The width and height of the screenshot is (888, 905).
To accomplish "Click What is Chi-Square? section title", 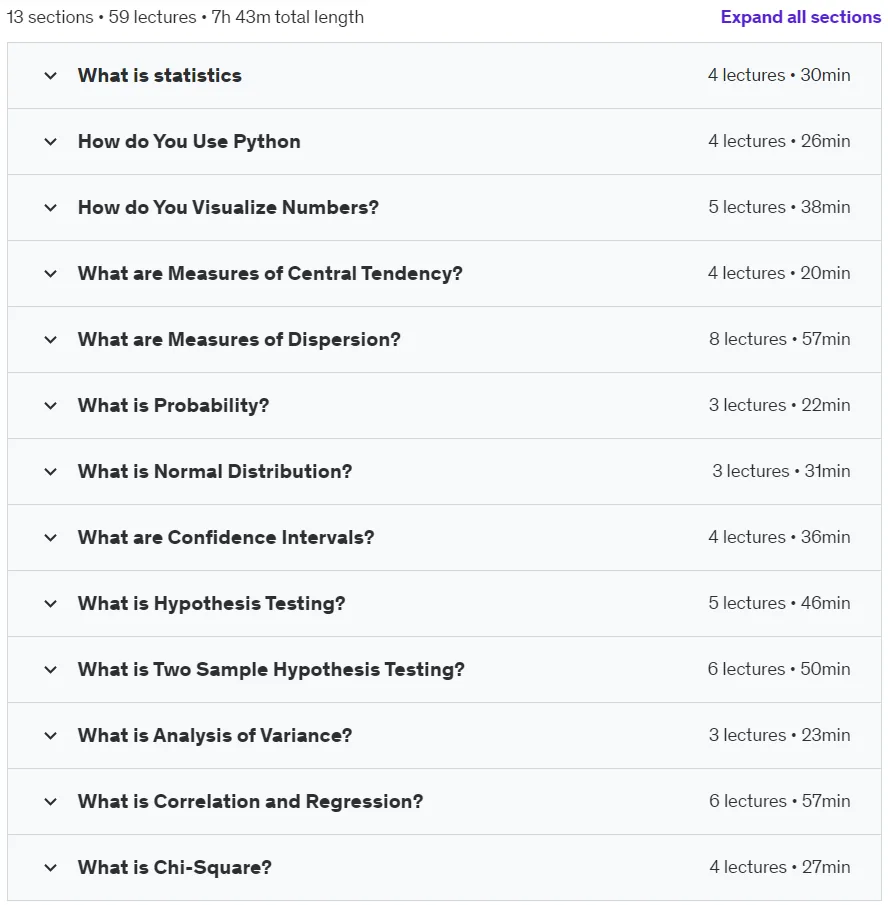I will tap(174, 867).
